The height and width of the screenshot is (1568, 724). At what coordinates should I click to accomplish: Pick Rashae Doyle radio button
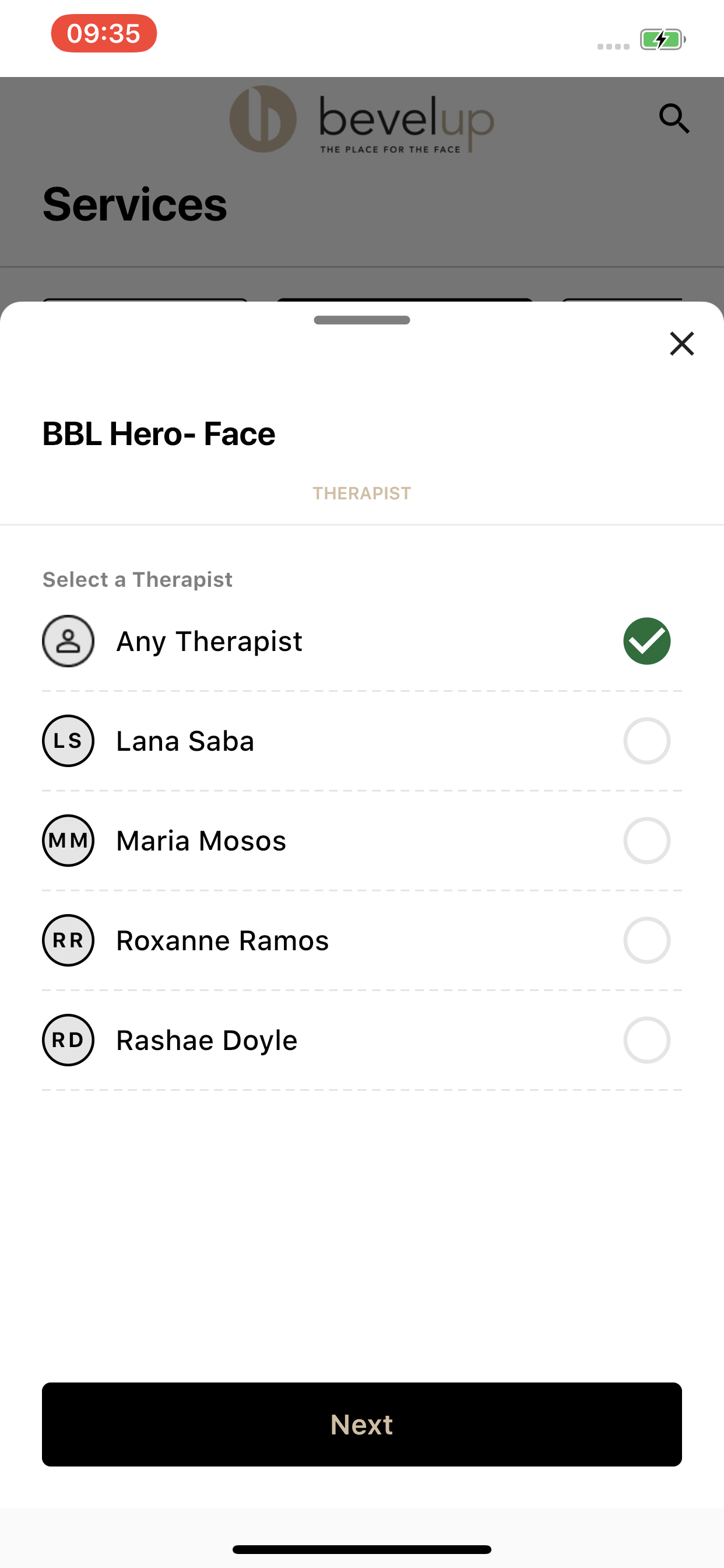pos(646,1040)
